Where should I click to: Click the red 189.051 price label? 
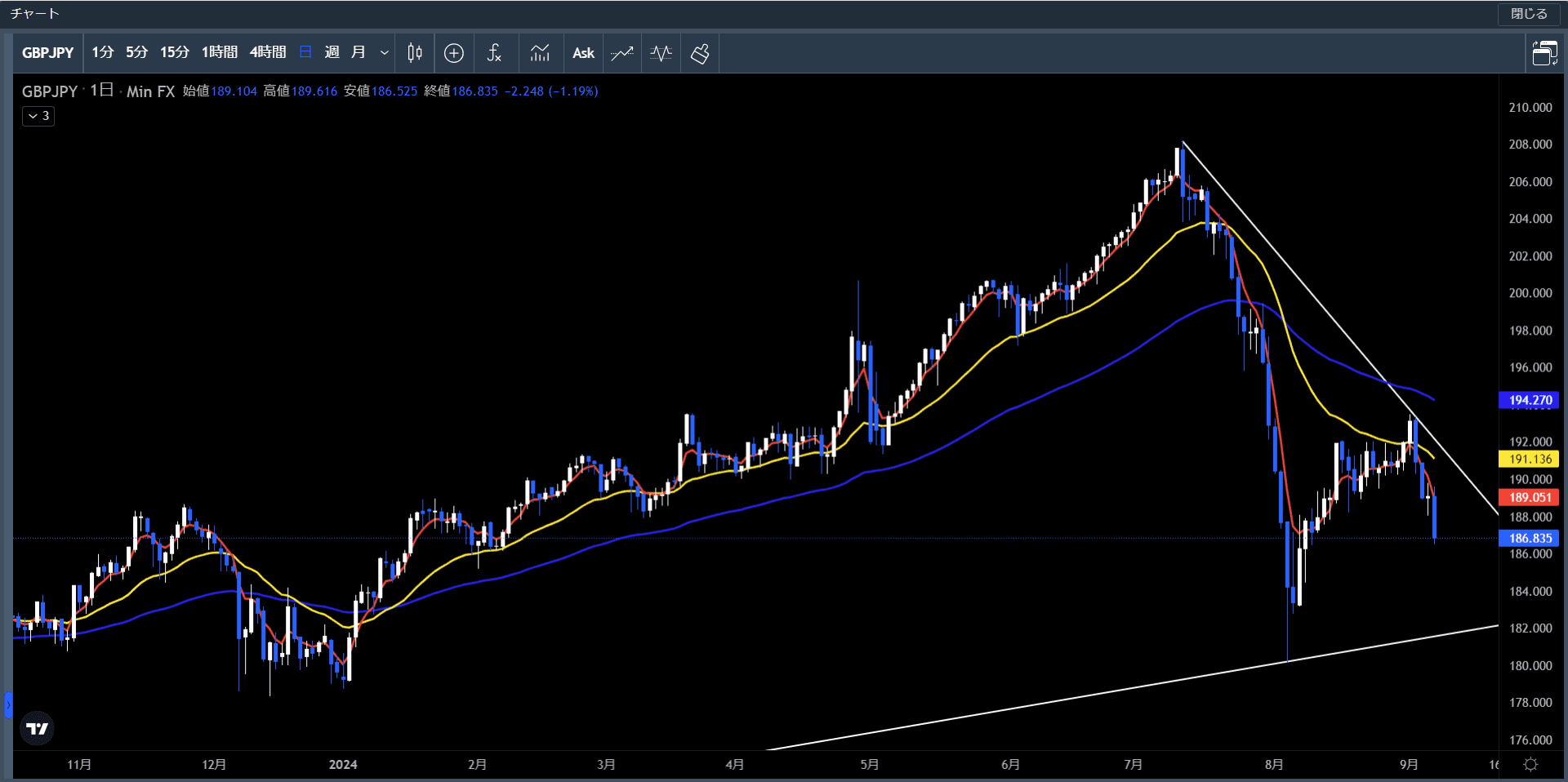[1529, 497]
